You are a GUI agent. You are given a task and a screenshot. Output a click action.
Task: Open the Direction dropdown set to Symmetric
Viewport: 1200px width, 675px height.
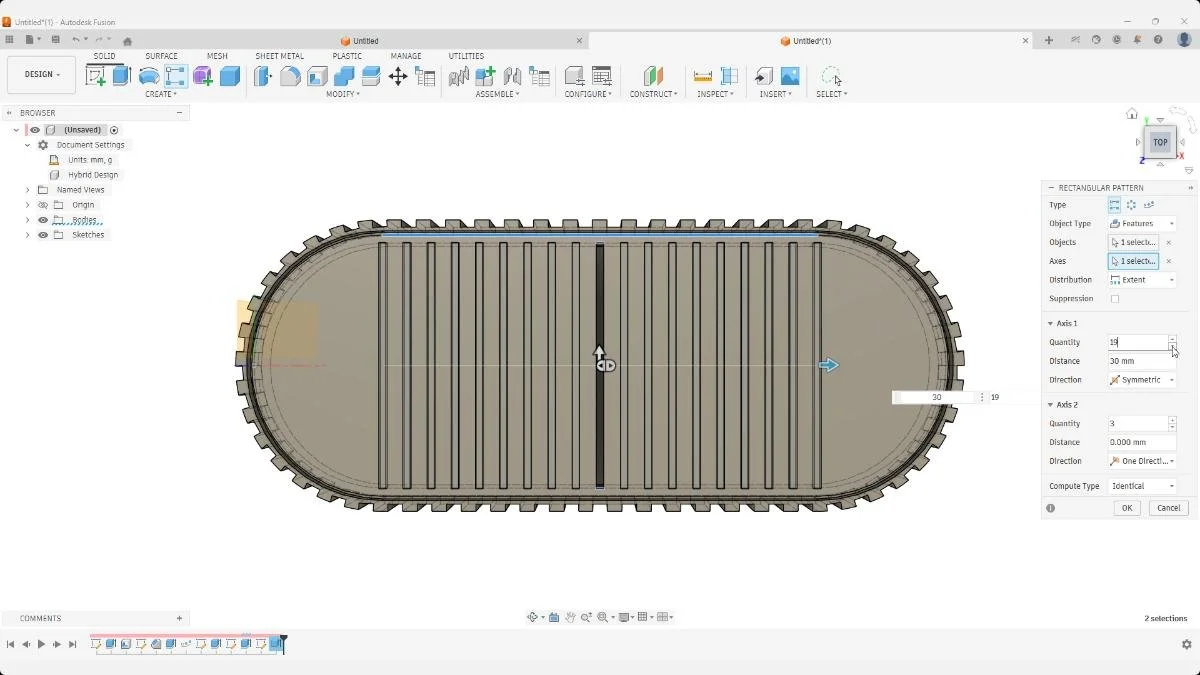coord(1141,379)
